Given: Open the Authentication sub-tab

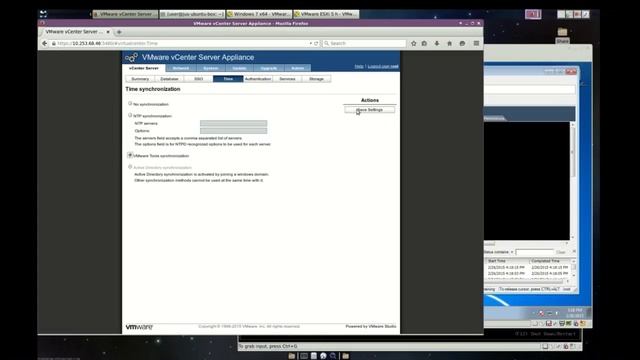Looking at the screenshot, I should click(258, 79).
